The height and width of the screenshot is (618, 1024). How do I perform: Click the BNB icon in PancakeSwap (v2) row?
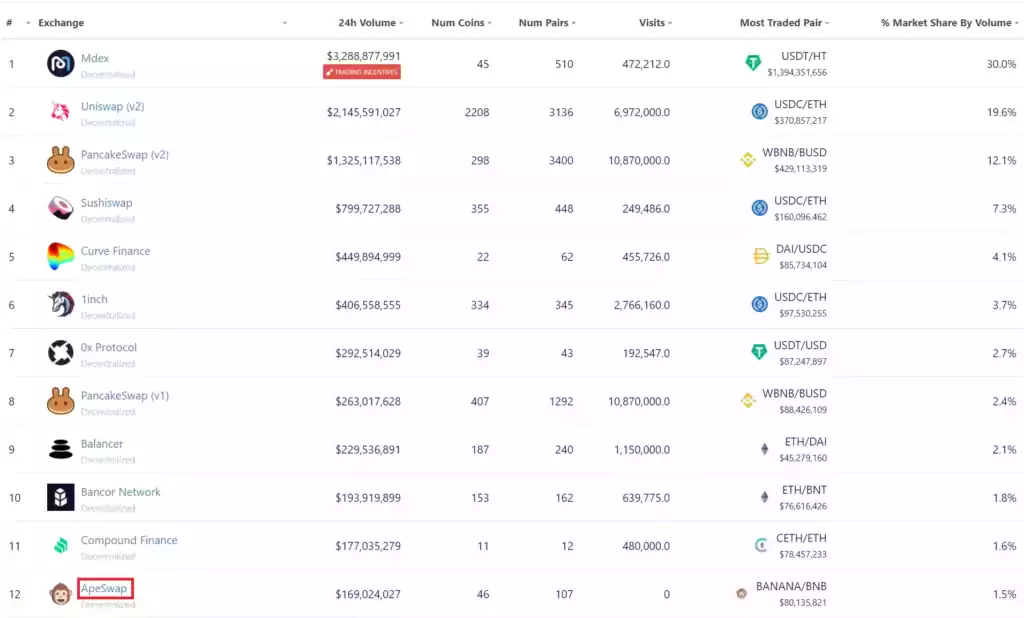[x=748, y=160]
